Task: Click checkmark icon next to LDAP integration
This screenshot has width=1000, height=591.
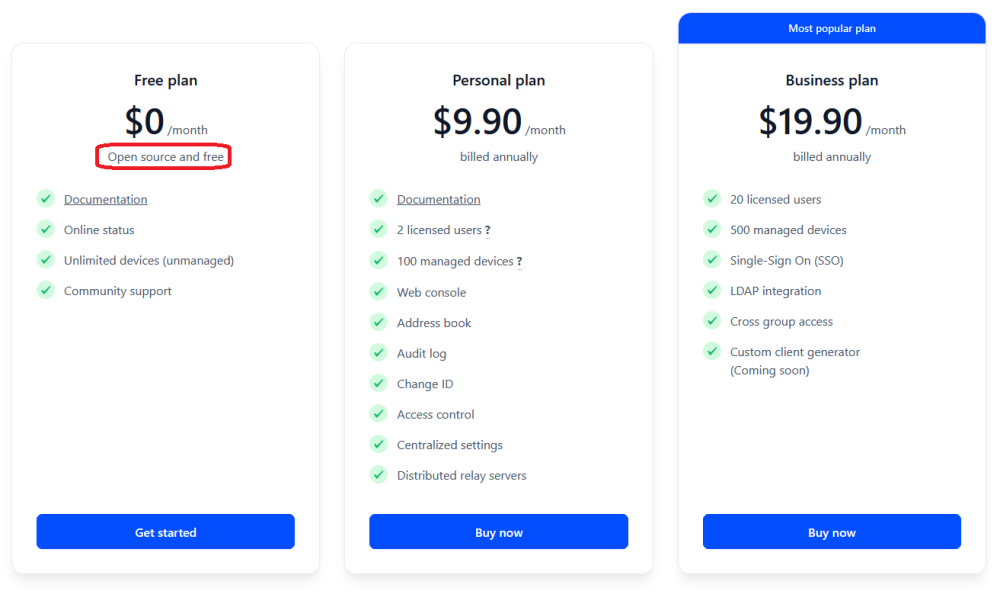Action: click(x=712, y=290)
